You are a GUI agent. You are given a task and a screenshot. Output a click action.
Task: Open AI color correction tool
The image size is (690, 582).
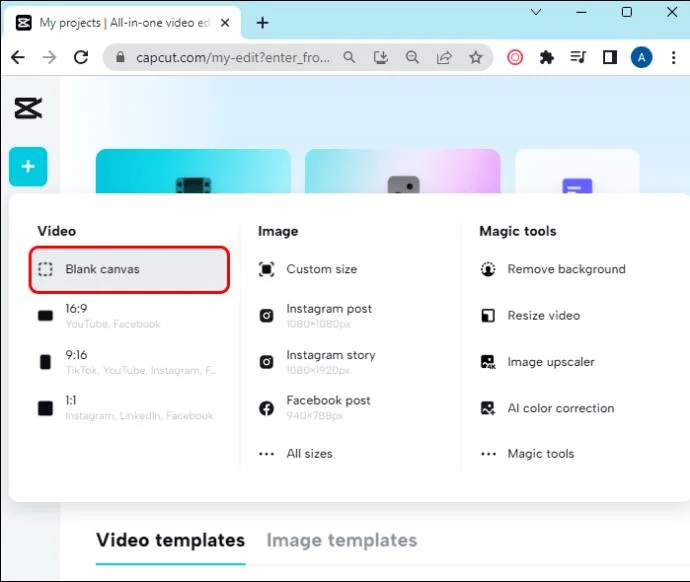(x=547, y=408)
